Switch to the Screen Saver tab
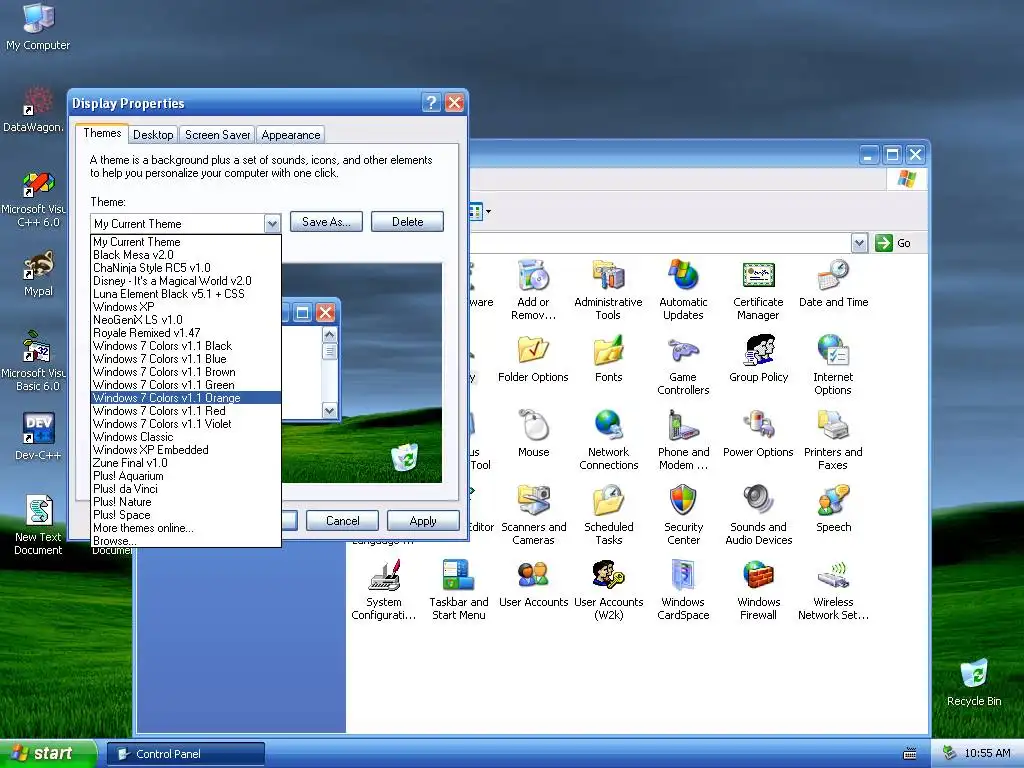Image resolution: width=1024 pixels, height=768 pixels. tap(217, 135)
